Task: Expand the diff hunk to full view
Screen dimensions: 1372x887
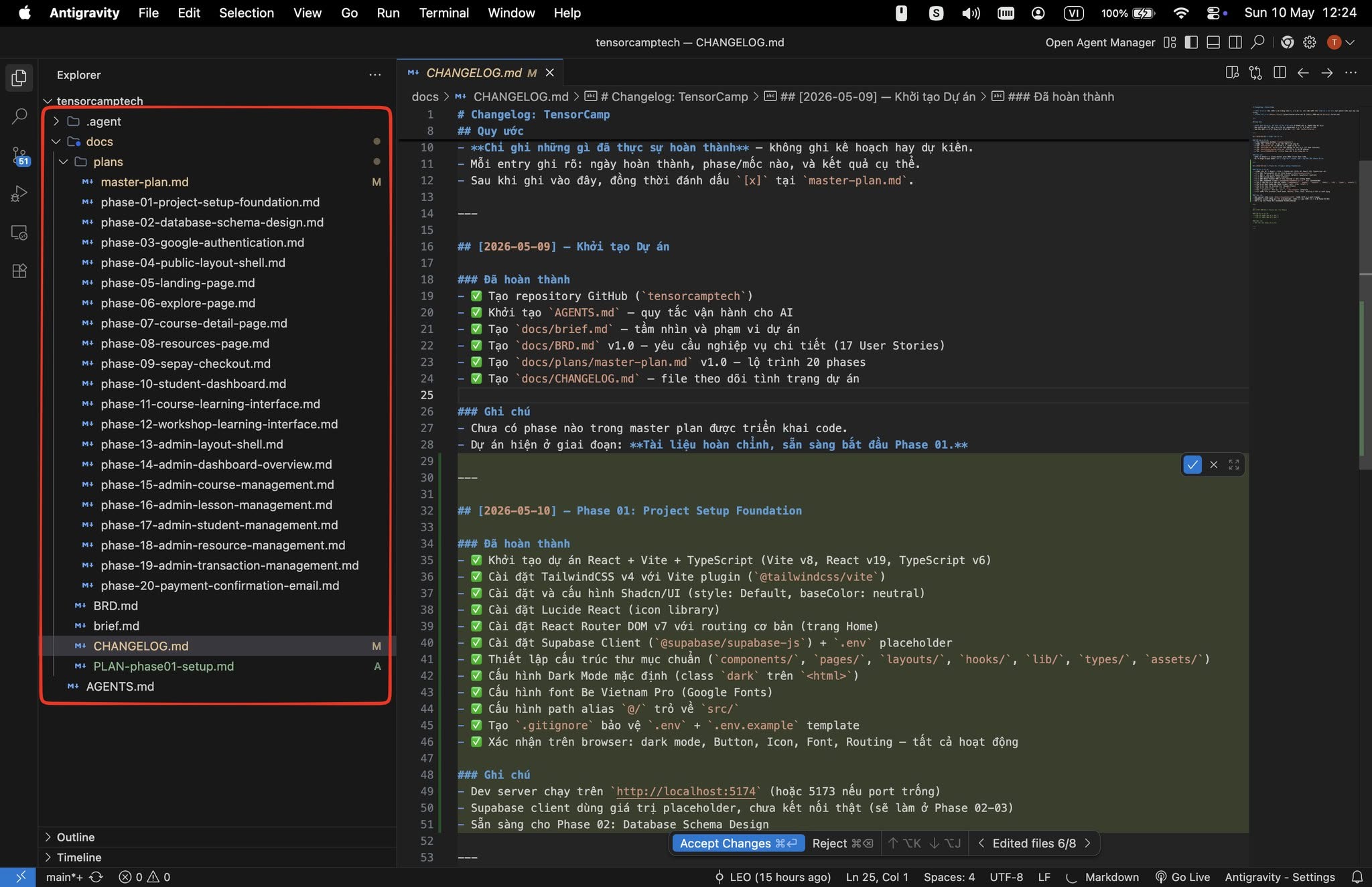Action: (x=1234, y=464)
